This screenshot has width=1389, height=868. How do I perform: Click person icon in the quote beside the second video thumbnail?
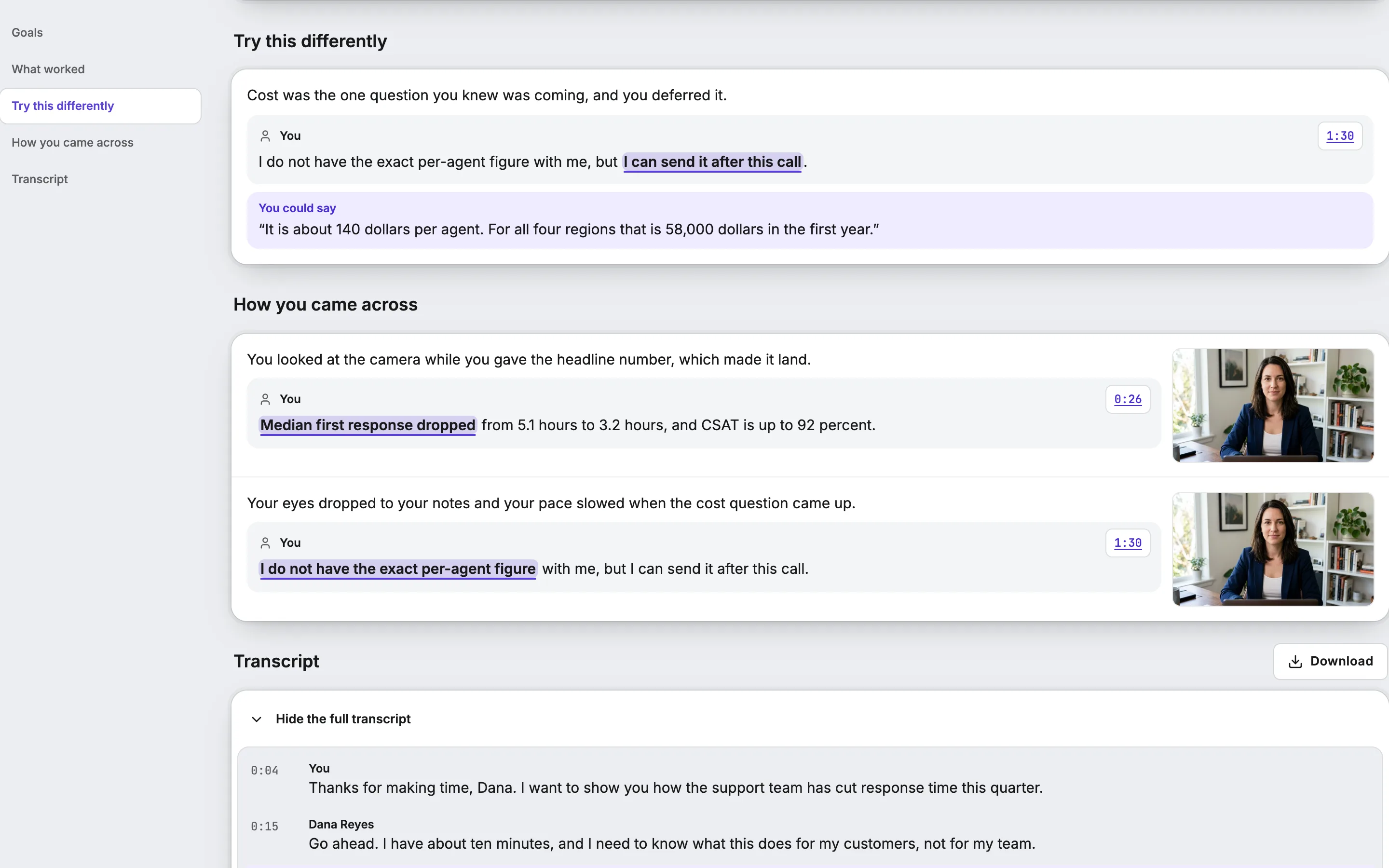[265, 542]
